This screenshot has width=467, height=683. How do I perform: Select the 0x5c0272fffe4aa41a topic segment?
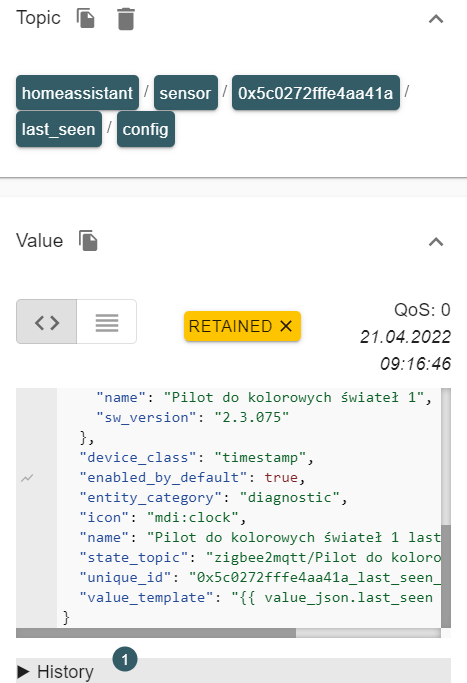(x=316, y=93)
